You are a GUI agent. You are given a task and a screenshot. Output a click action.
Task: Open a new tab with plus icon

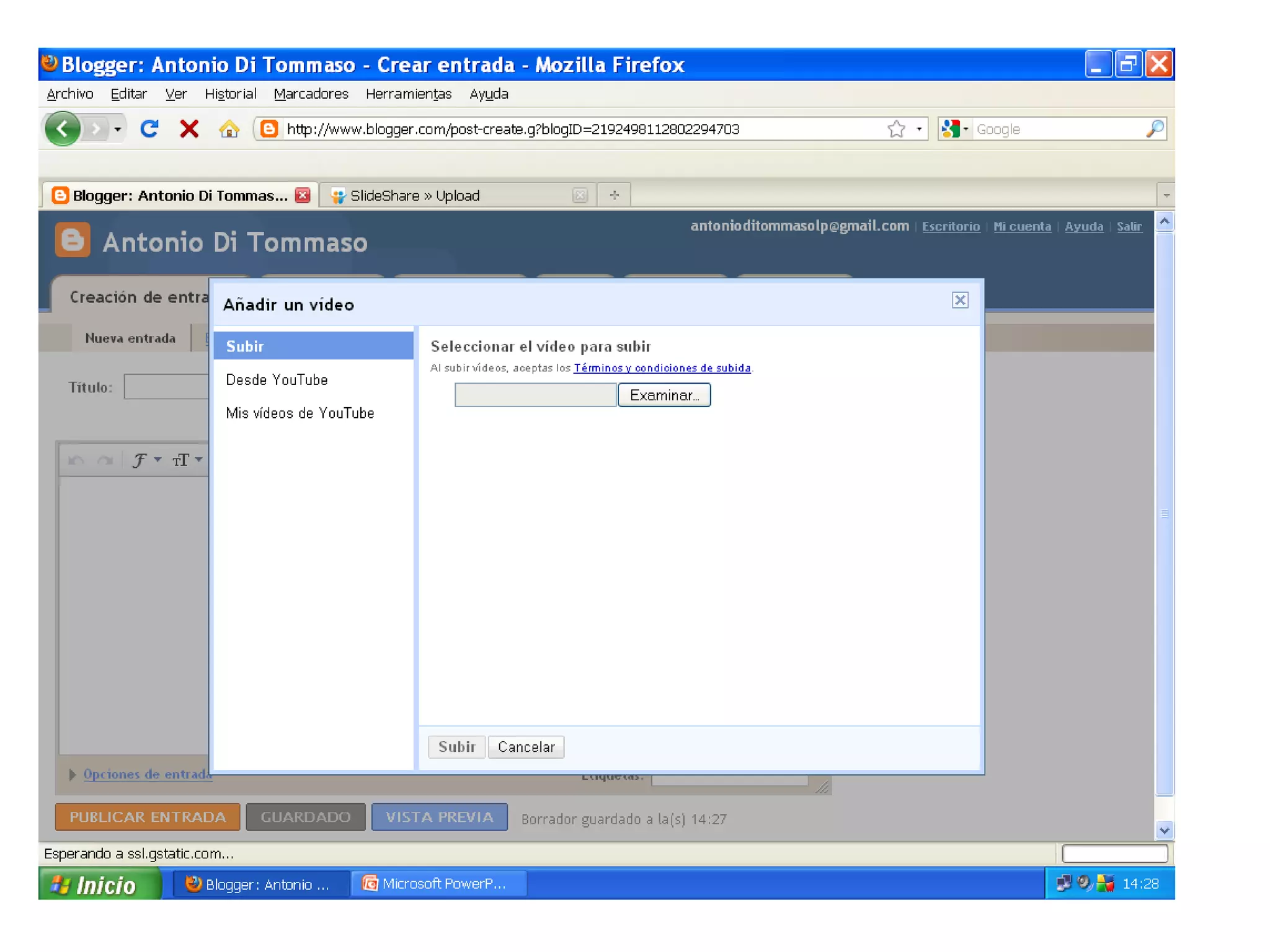614,195
